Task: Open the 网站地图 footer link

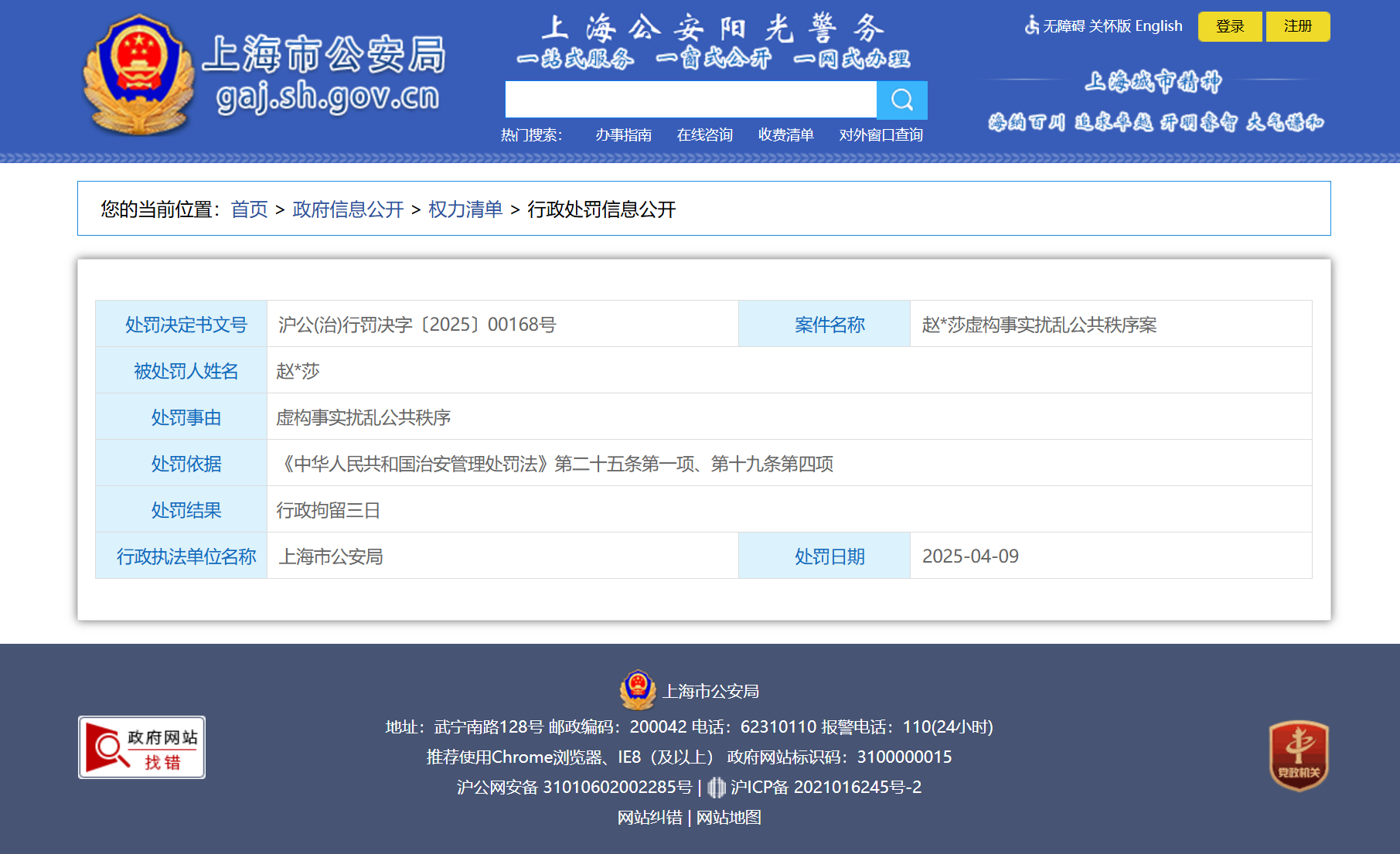Action: pyautogui.click(x=728, y=818)
